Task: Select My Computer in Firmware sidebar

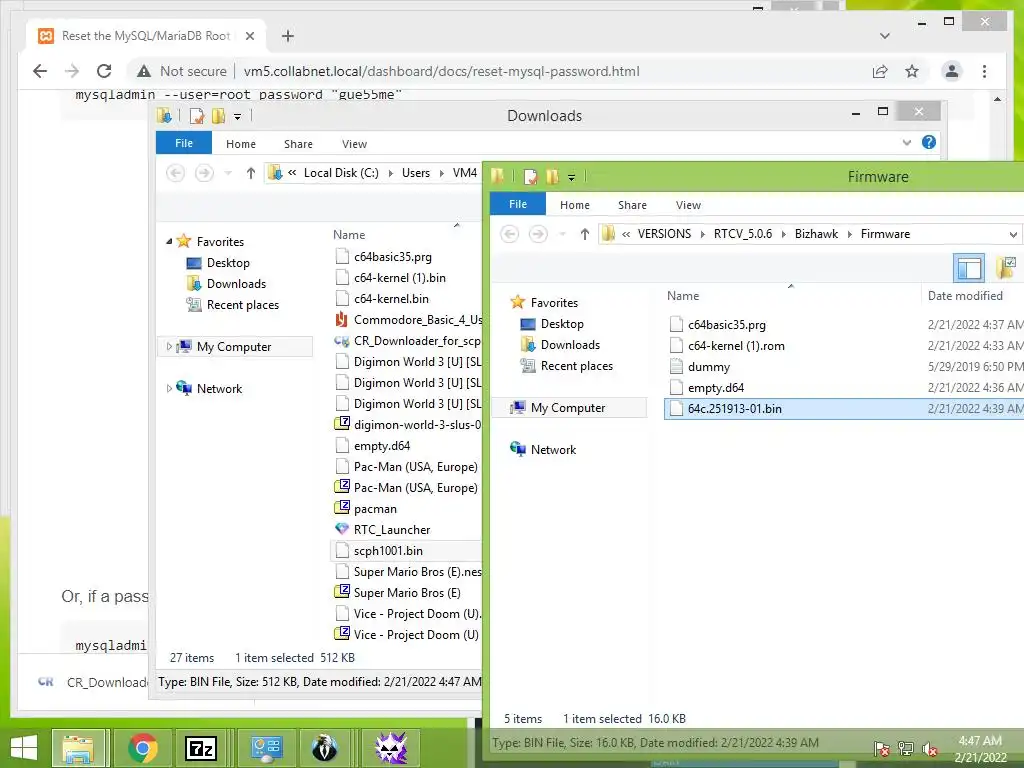Action: point(568,408)
